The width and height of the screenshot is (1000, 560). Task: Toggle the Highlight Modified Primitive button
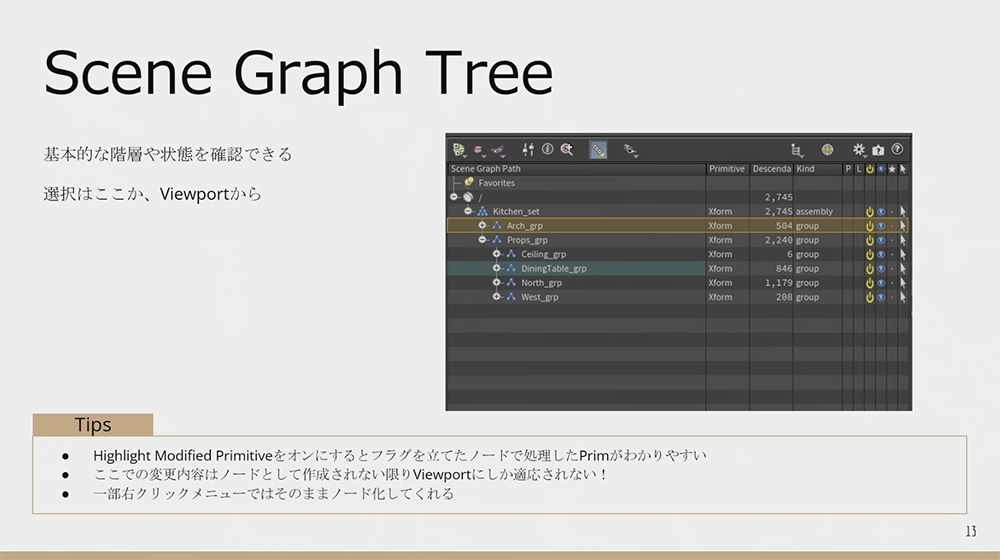pyautogui.click(x=598, y=150)
